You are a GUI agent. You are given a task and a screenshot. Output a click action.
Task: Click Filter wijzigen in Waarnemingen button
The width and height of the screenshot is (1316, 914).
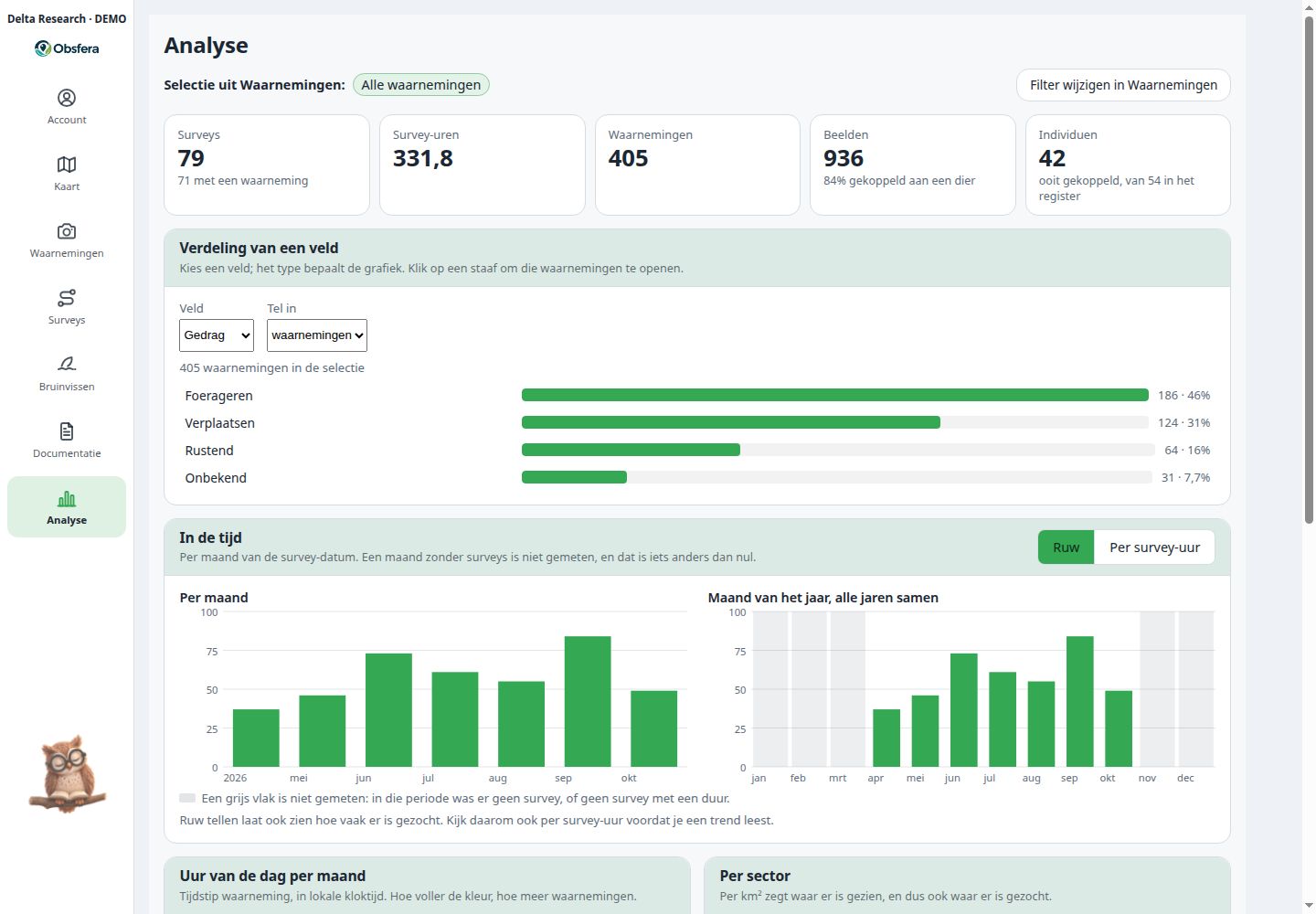tap(1123, 85)
